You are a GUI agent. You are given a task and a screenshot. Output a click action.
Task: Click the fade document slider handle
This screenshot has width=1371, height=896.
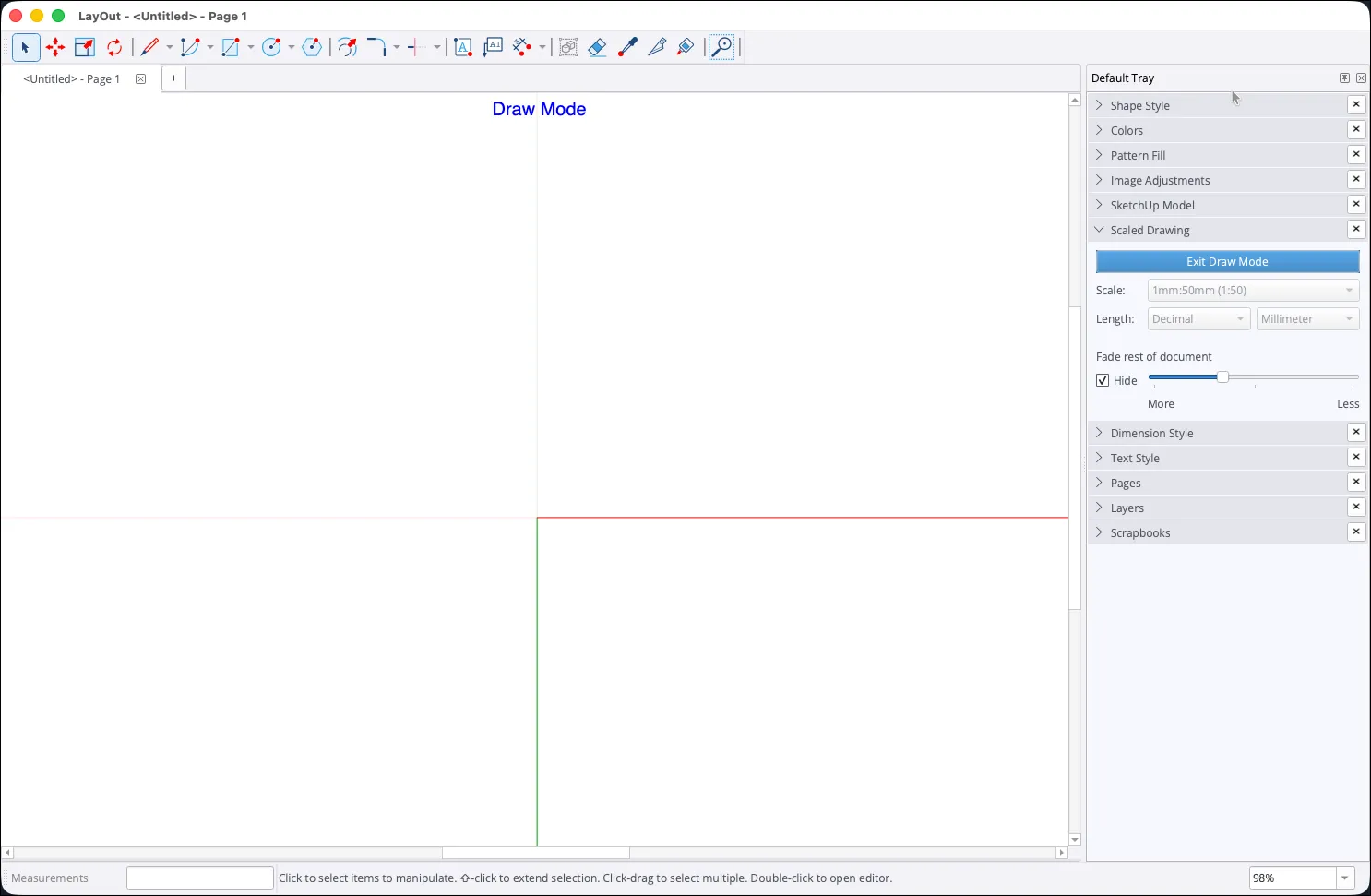pos(1222,376)
